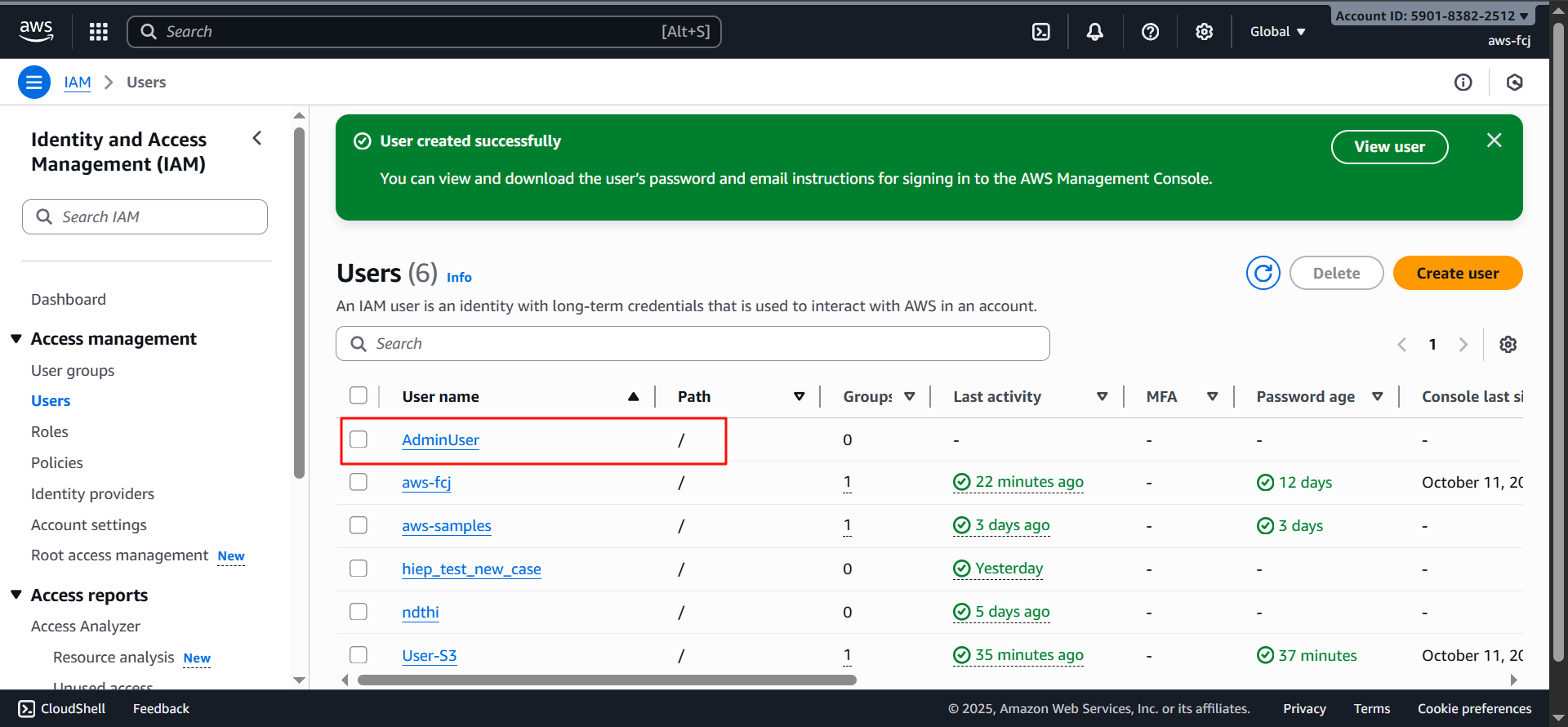Image resolution: width=1568 pixels, height=727 pixels.
Task: Open Identity providers in the sidebar
Action: tap(92, 494)
